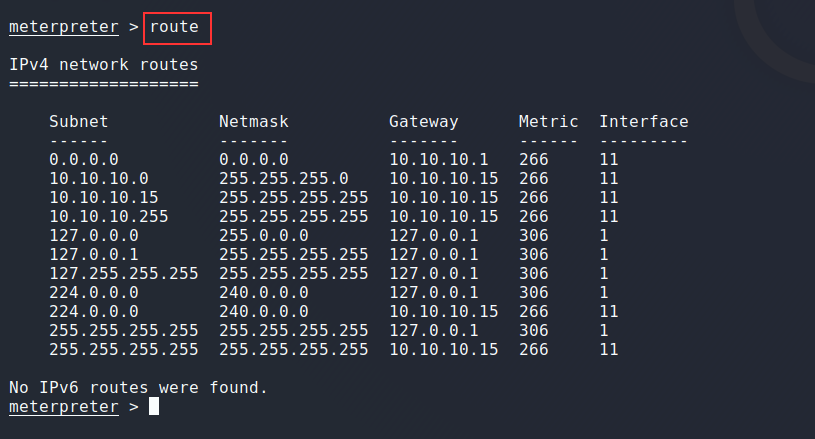Click the first meterpreter prompt label
The width and height of the screenshot is (815, 439).
point(63,27)
